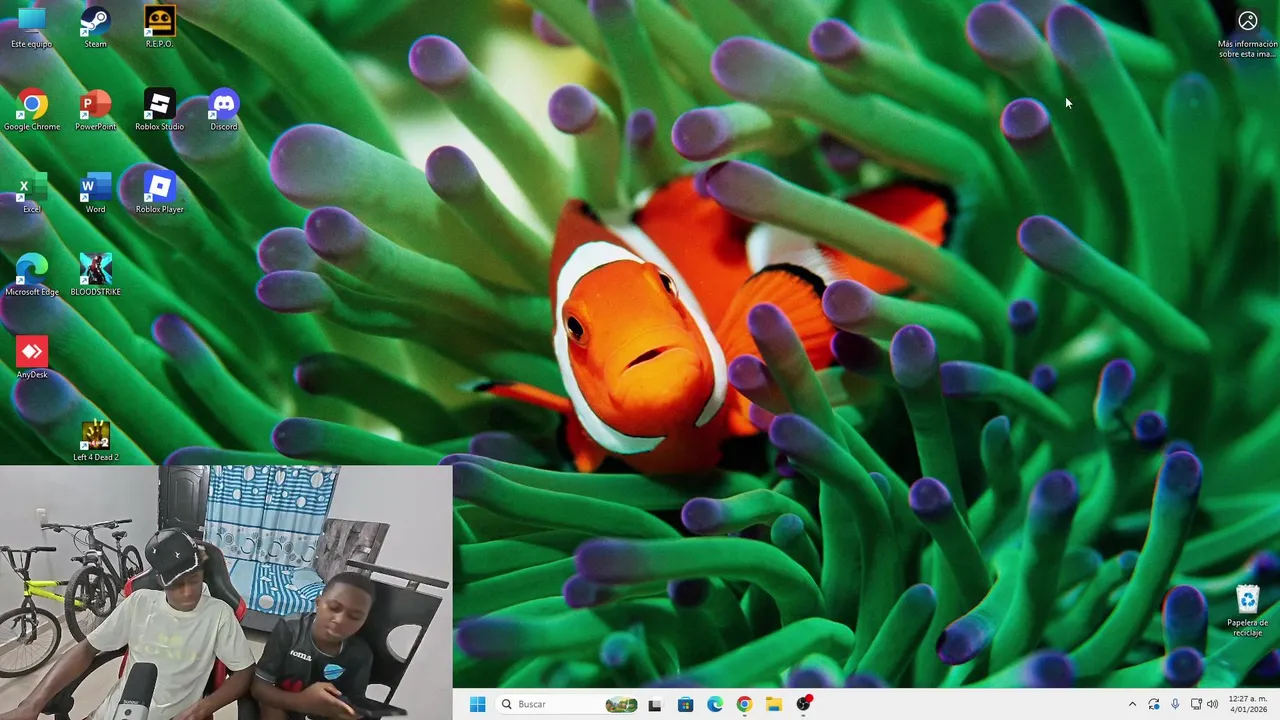Open Discord desktop shortcut

pos(224,110)
